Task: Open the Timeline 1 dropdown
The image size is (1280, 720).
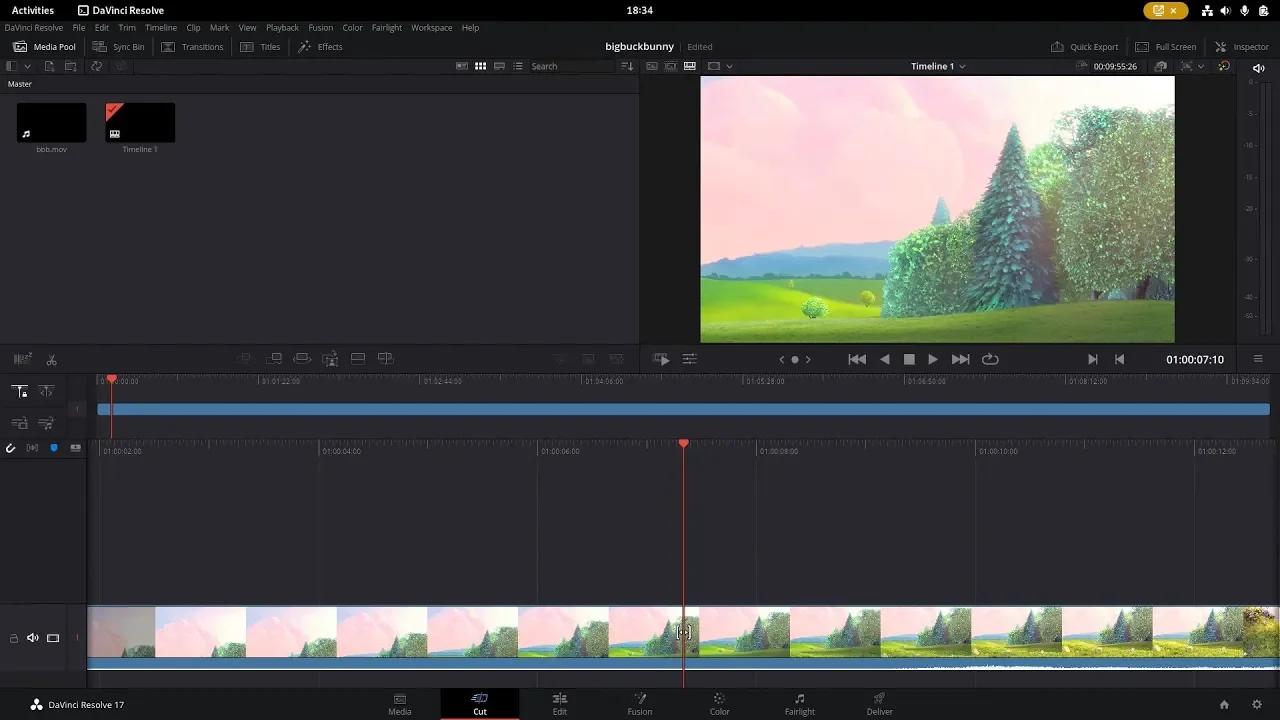Action: point(937,67)
